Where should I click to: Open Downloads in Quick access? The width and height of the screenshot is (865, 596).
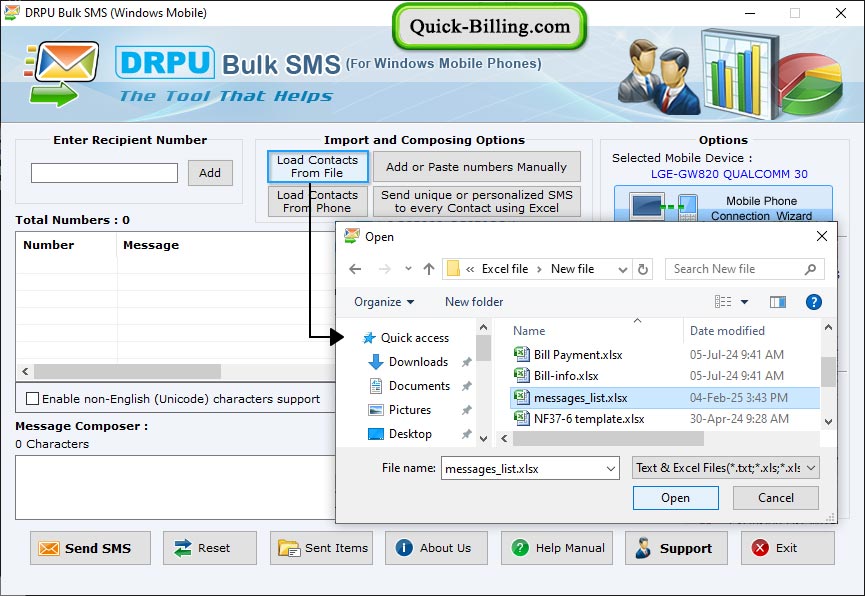(418, 362)
